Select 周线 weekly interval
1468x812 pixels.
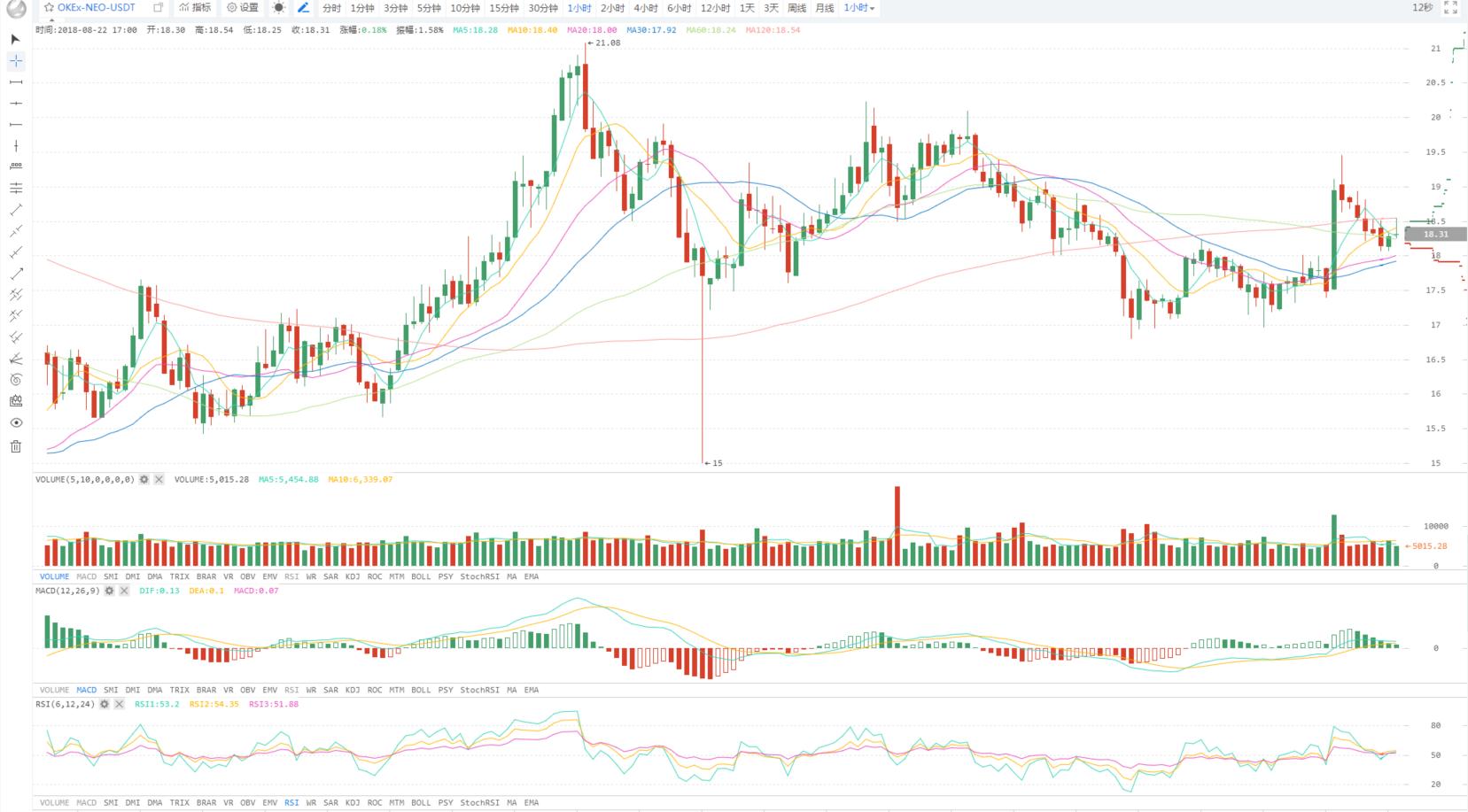tap(797, 8)
